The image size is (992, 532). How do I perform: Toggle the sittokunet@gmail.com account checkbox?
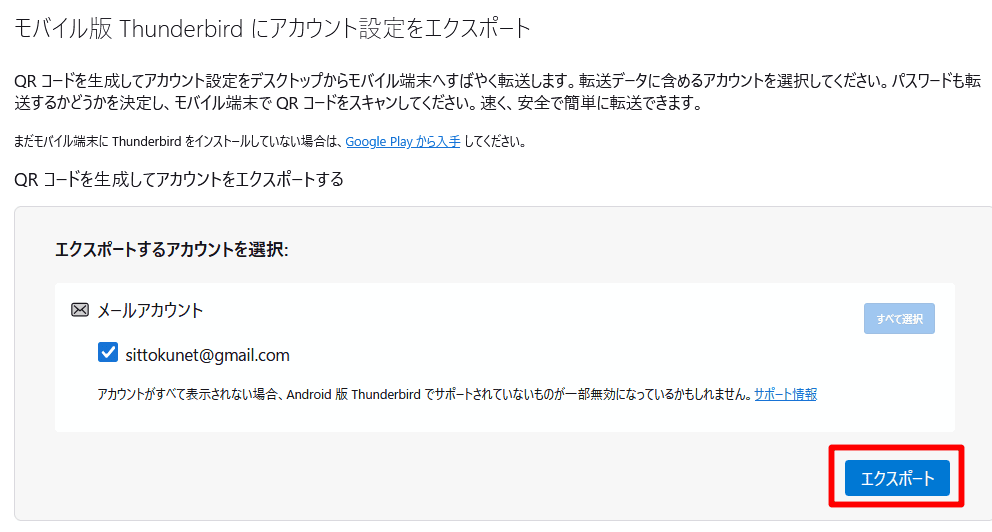(x=108, y=353)
